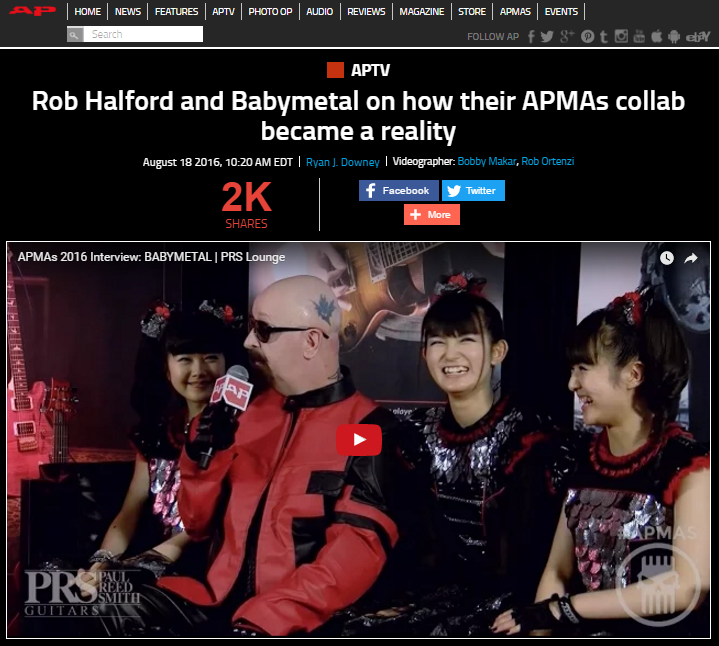Open AP's Google Plus page icon

pyautogui.click(x=567, y=37)
